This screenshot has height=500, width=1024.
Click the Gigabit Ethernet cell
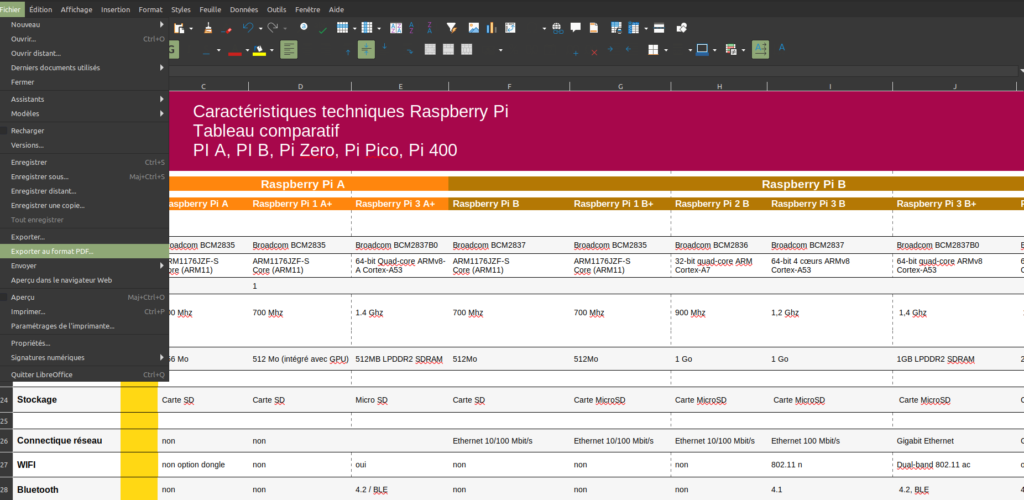pyautogui.click(x=955, y=441)
